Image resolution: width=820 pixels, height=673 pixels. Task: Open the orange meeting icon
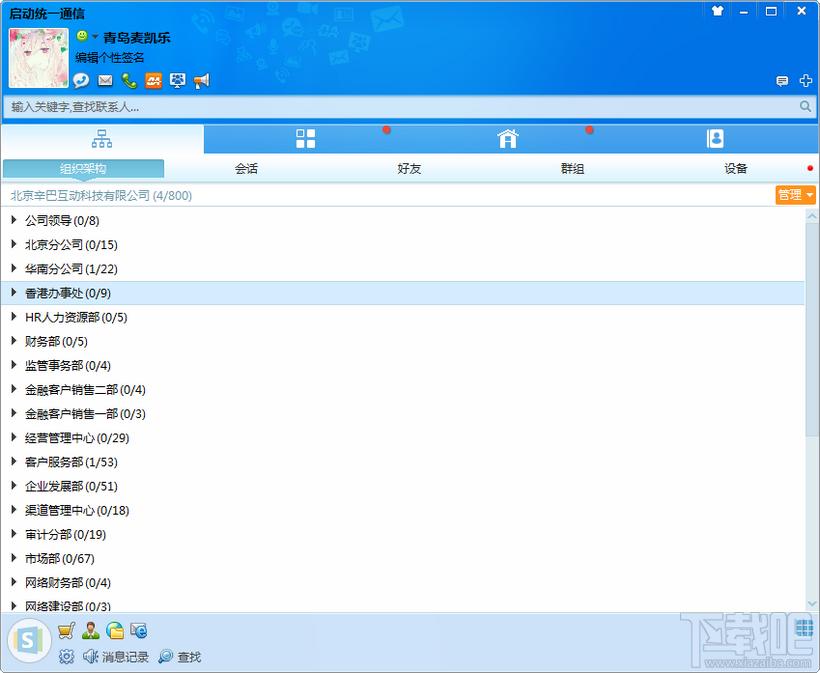[x=153, y=80]
